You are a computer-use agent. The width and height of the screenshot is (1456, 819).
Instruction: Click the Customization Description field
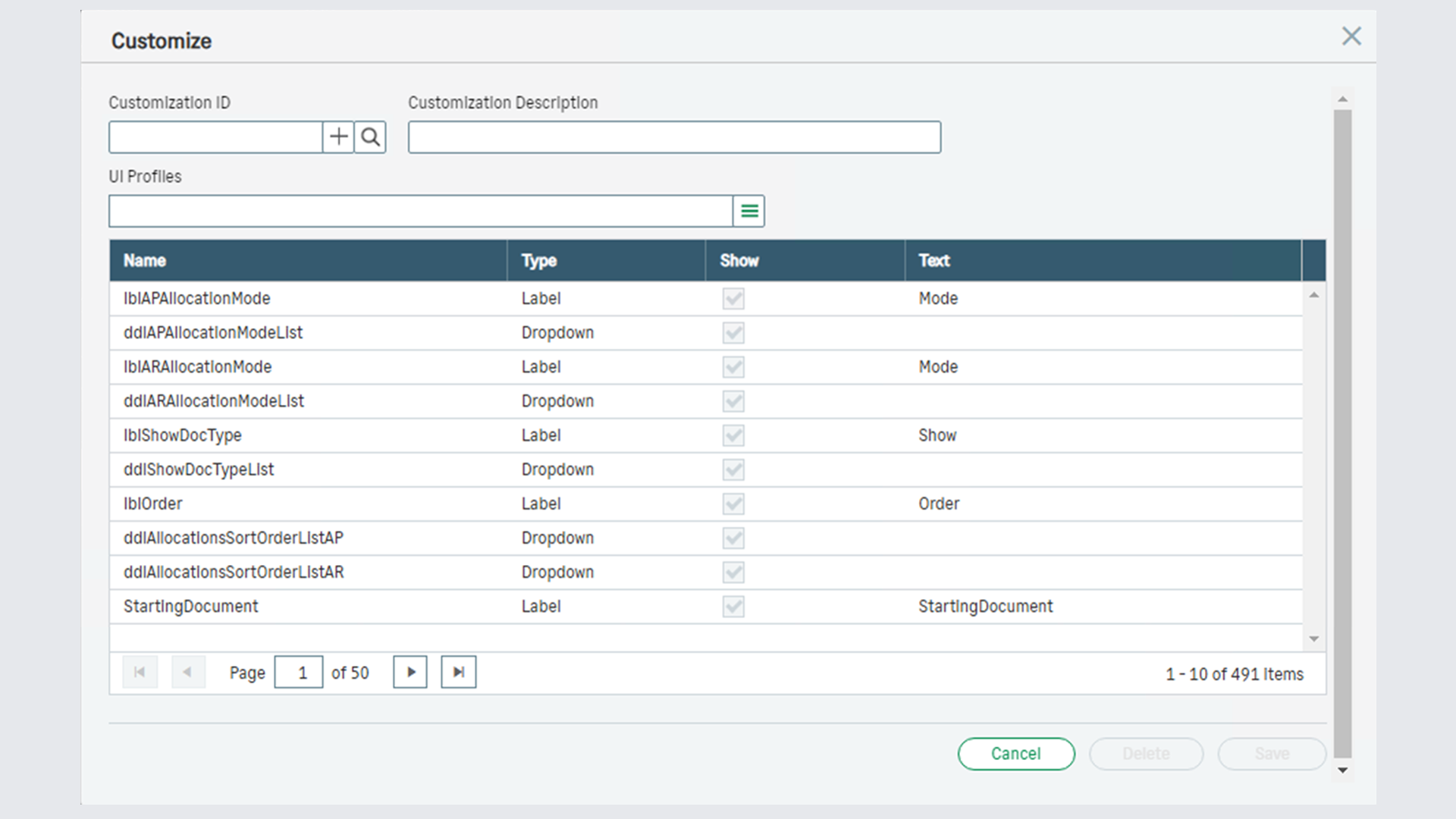(x=674, y=137)
